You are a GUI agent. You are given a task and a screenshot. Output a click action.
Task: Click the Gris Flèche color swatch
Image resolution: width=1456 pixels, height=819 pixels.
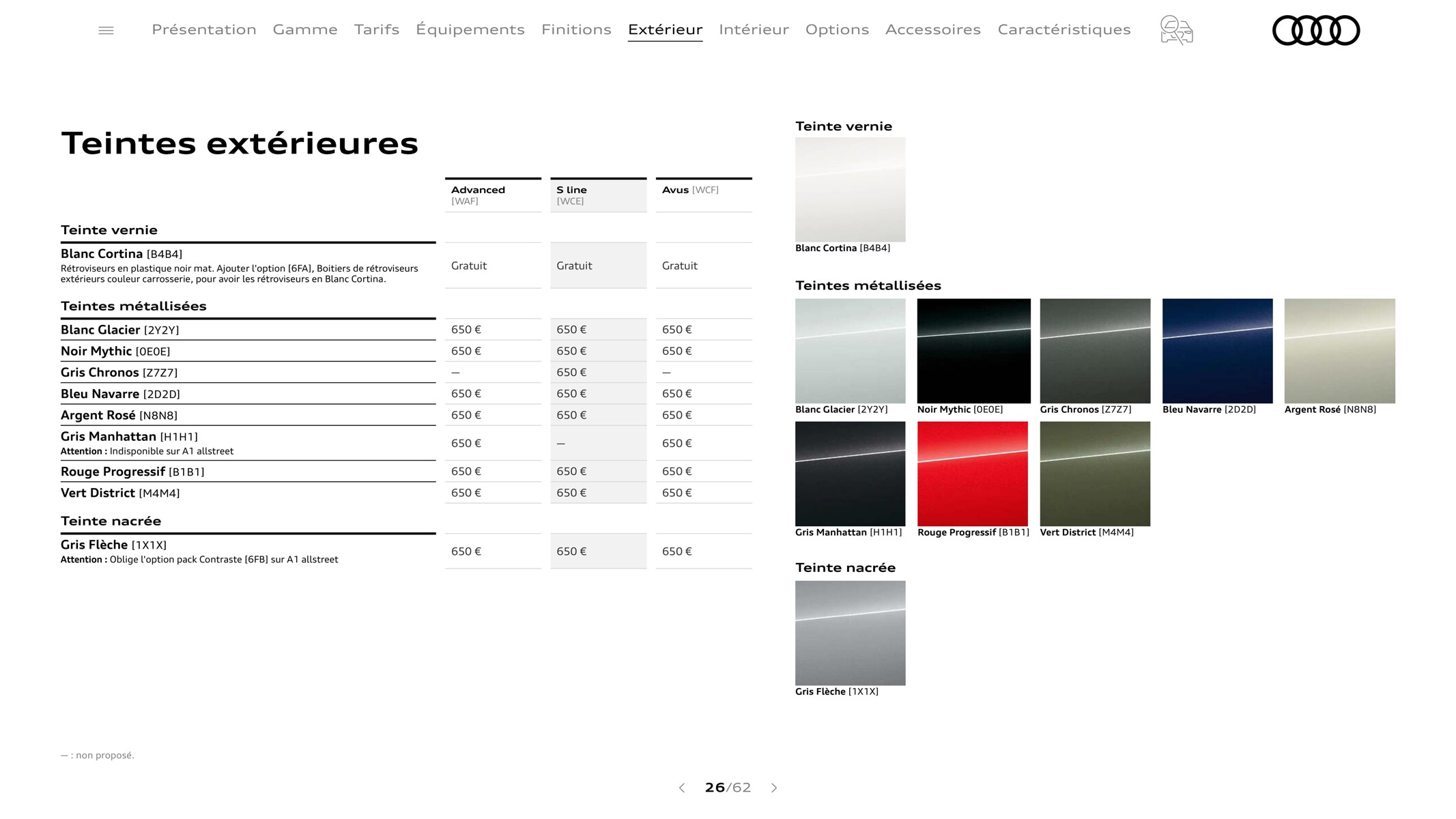click(x=850, y=633)
